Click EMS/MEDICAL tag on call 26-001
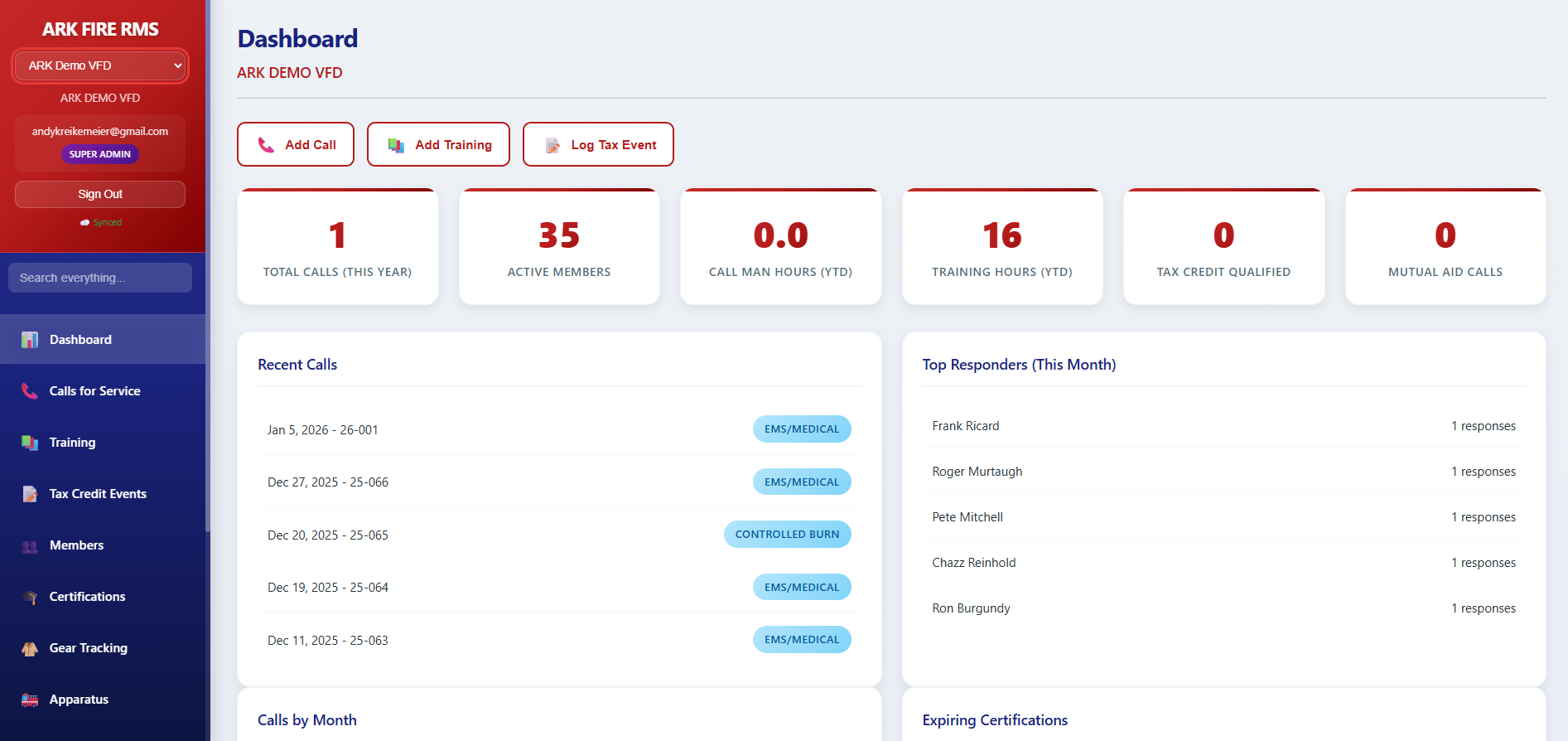This screenshot has width=1568, height=741. [802, 429]
